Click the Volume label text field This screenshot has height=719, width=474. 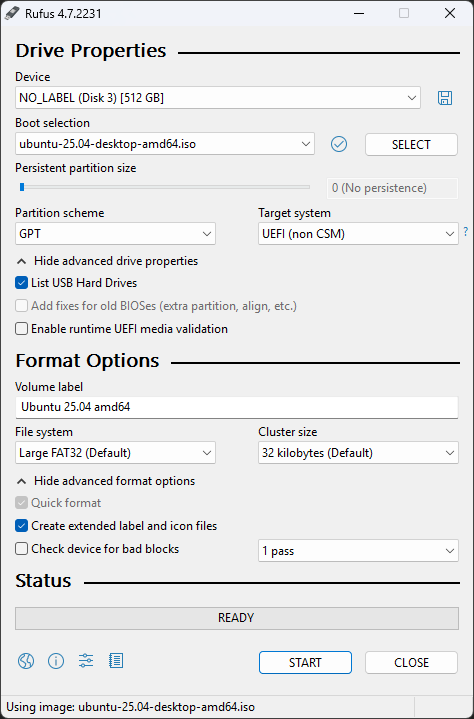pyautogui.click(x=237, y=407)
